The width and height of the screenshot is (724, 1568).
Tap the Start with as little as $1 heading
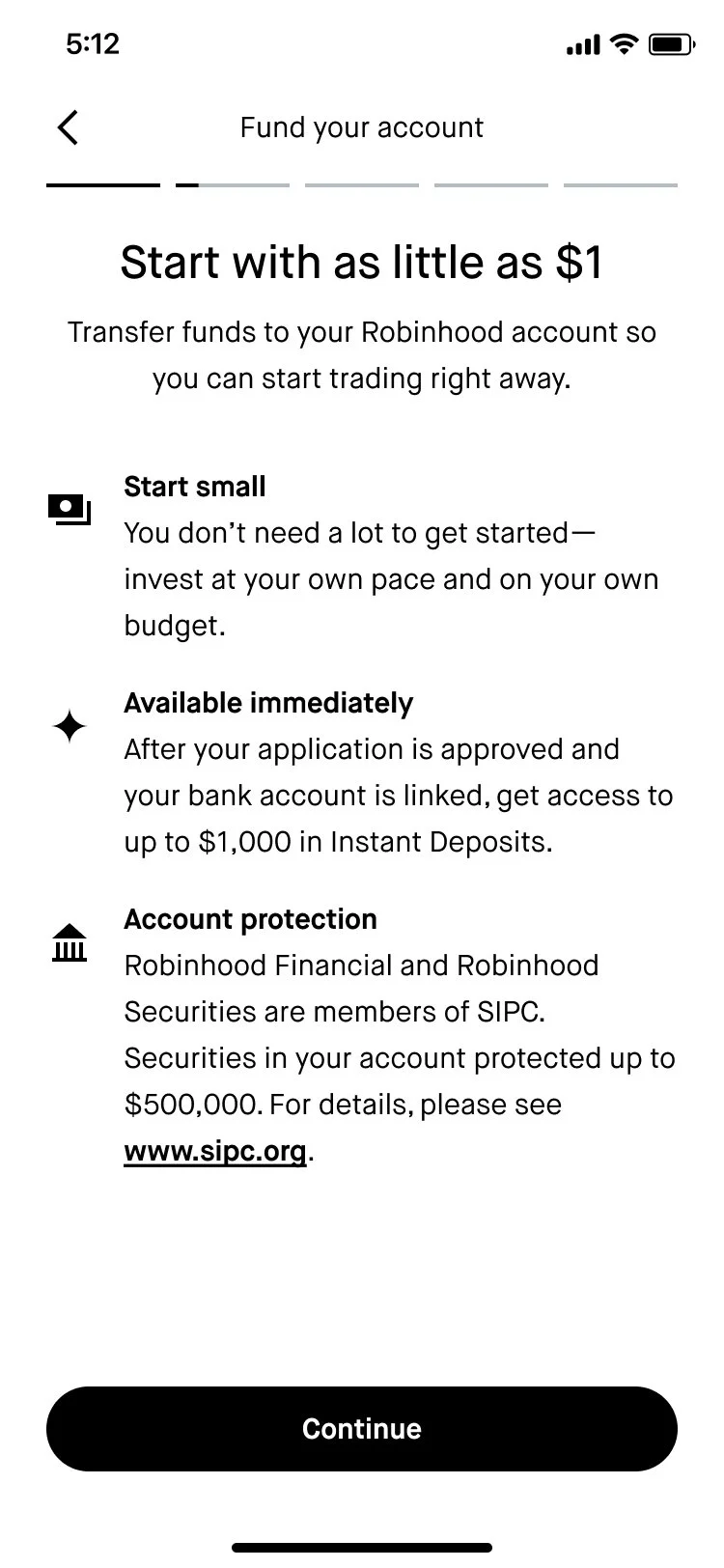click(362, 263)
